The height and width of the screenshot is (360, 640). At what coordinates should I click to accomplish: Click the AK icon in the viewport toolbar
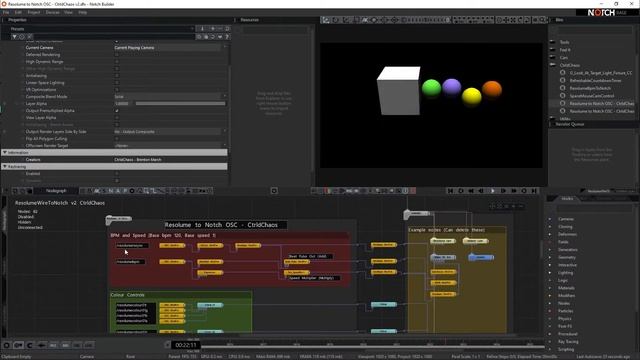[x=365, y=20]
